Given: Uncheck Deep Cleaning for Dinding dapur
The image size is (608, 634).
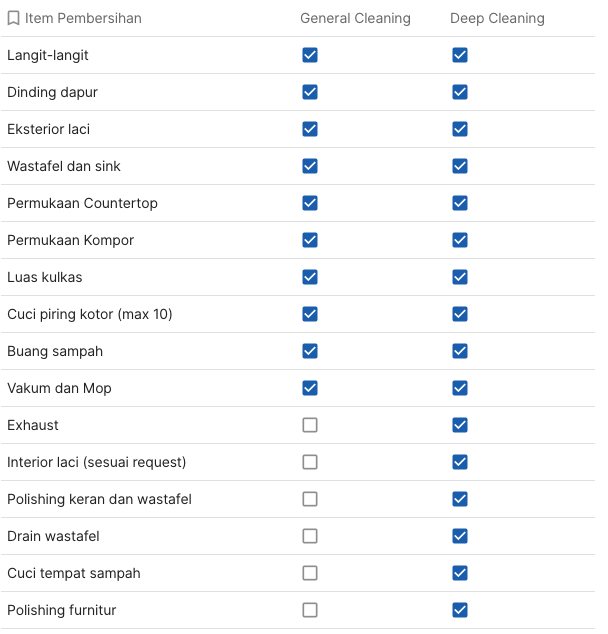Looking at the screenshot, I should point(460,92).
